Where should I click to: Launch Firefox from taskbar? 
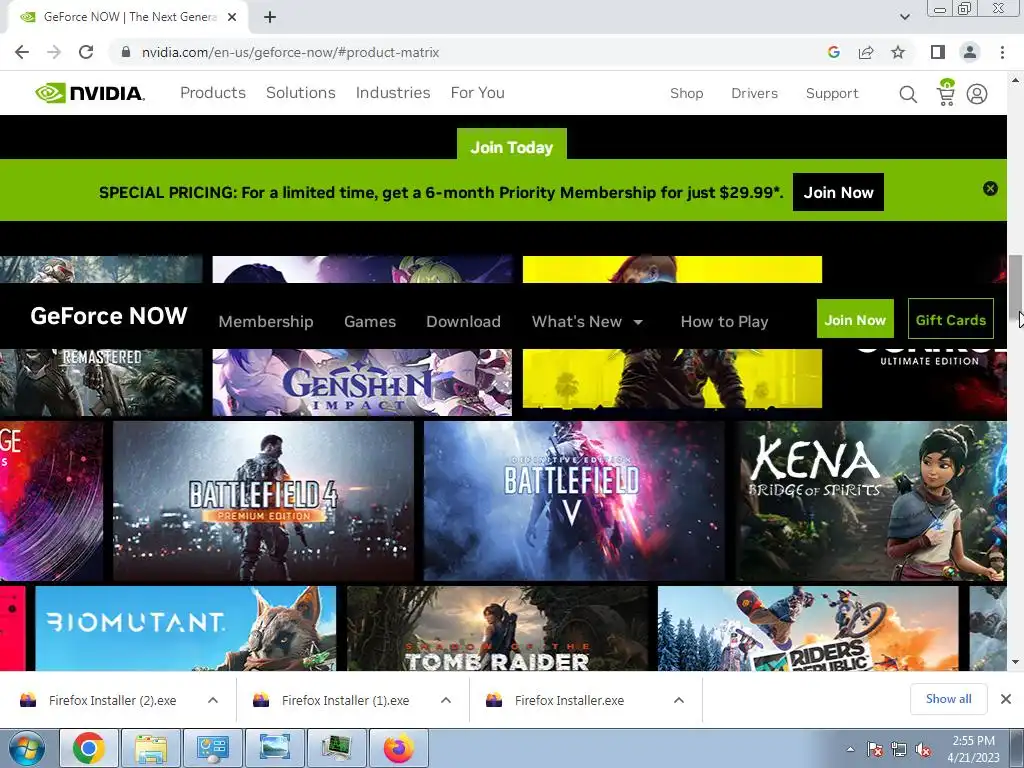(x=399, y=748)
